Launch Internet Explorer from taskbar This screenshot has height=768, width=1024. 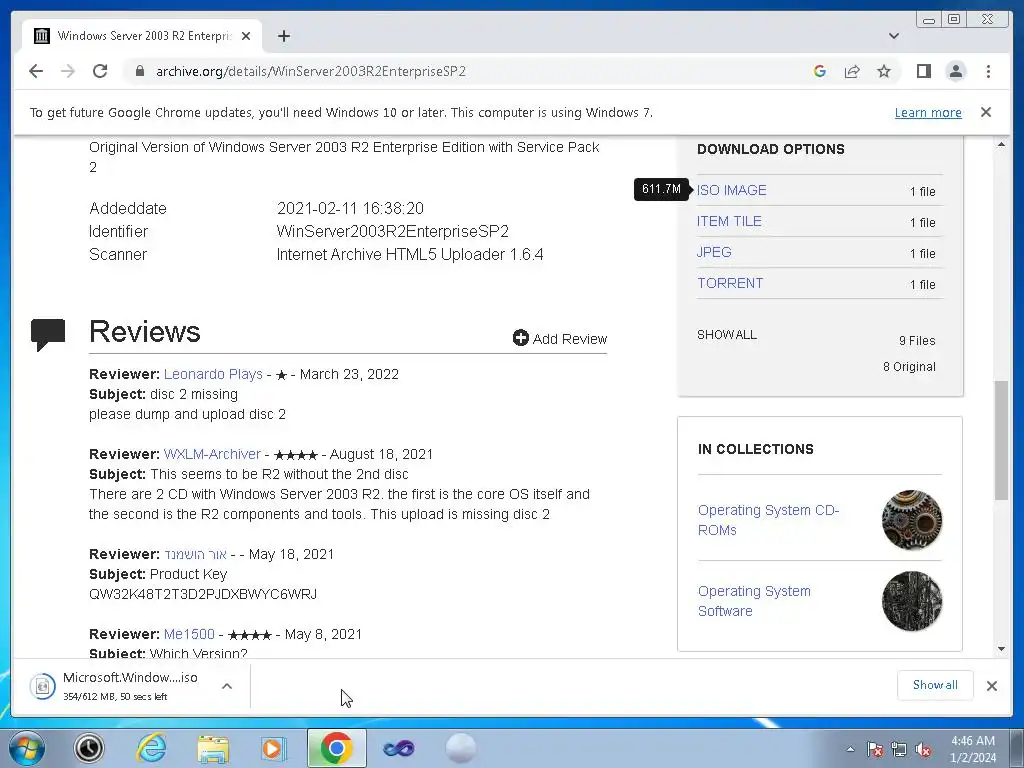[151, 748]
